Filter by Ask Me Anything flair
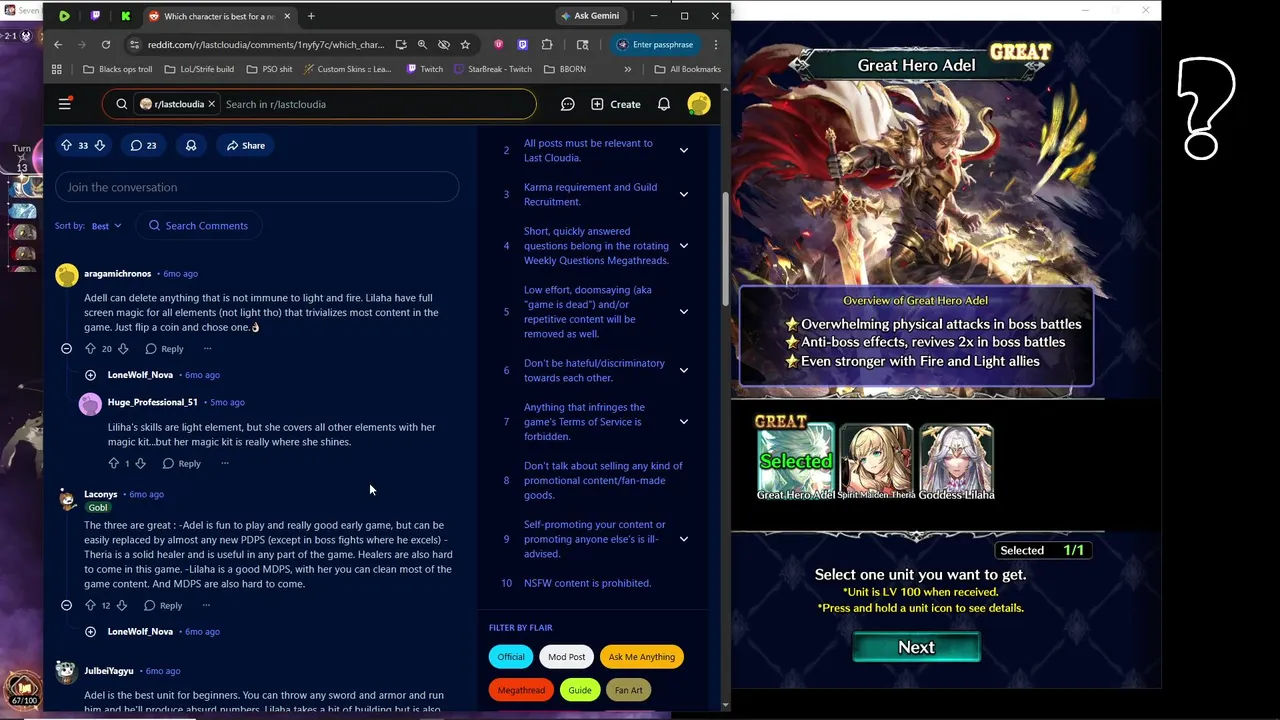The height and width of the screenshot is (720, 1280). tap(641, 657)
